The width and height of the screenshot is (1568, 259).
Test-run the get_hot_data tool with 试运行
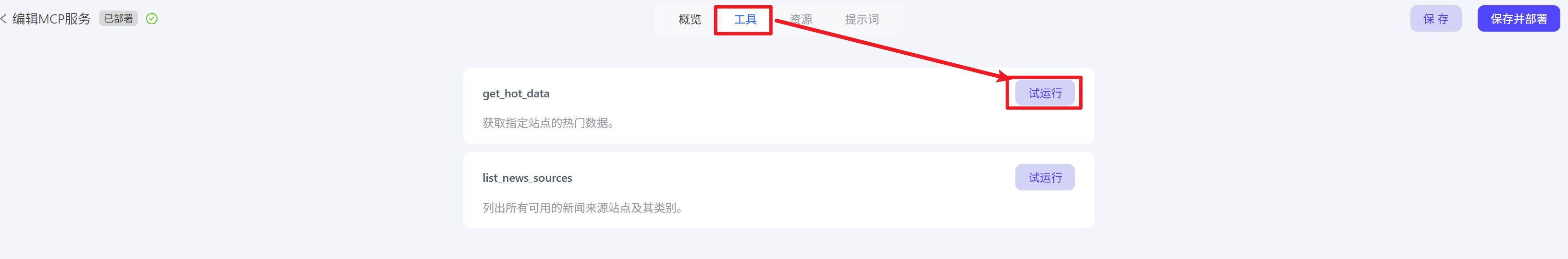point(1045,93)
